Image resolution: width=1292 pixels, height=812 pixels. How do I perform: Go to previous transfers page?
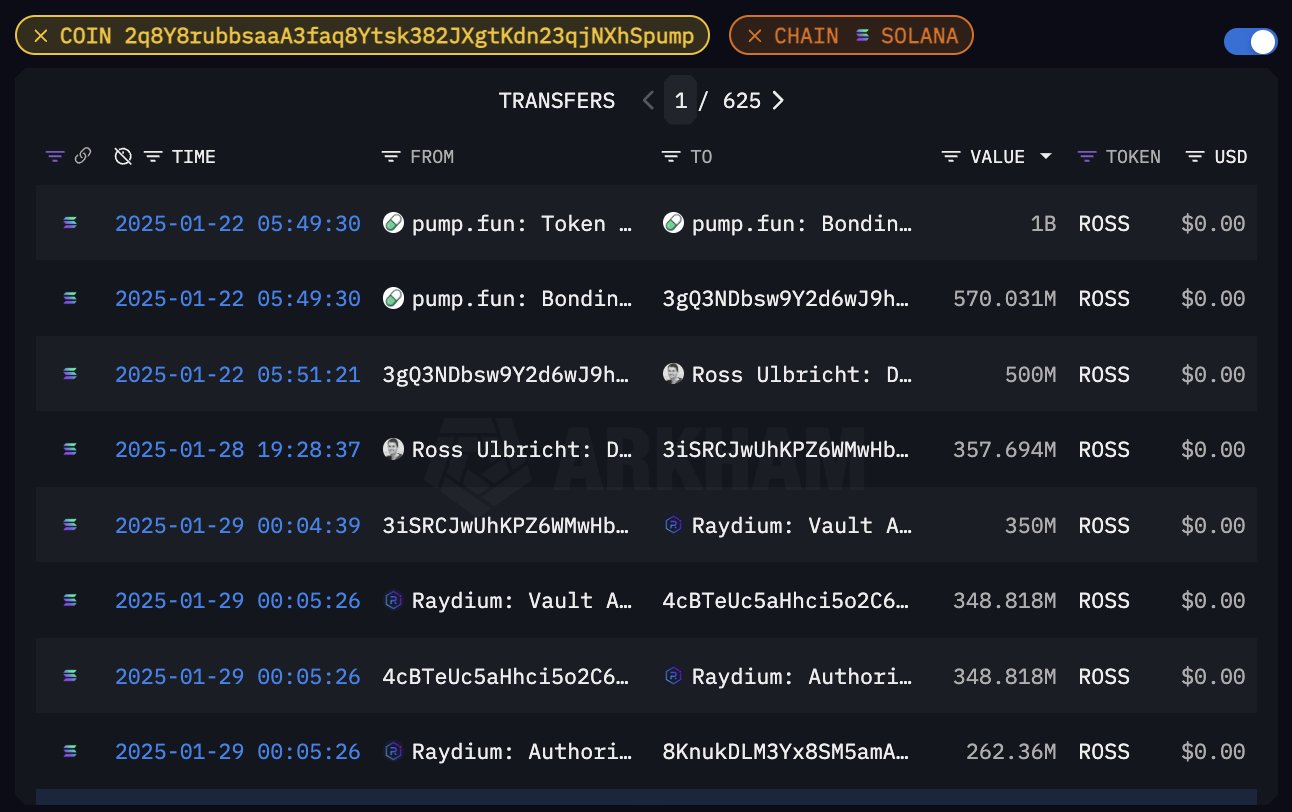pos(648,101)
